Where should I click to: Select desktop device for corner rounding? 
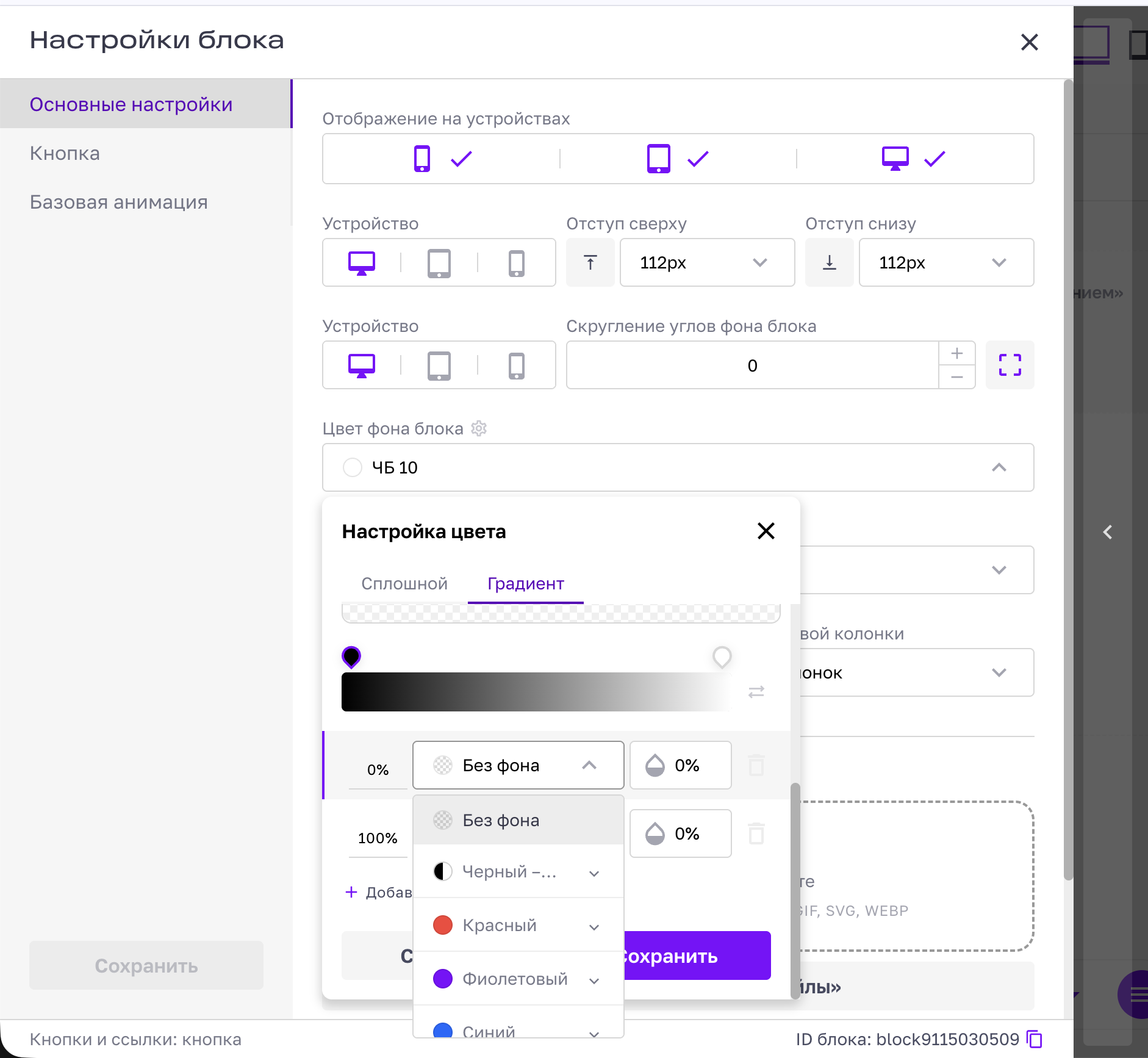[x=362, y=365]
